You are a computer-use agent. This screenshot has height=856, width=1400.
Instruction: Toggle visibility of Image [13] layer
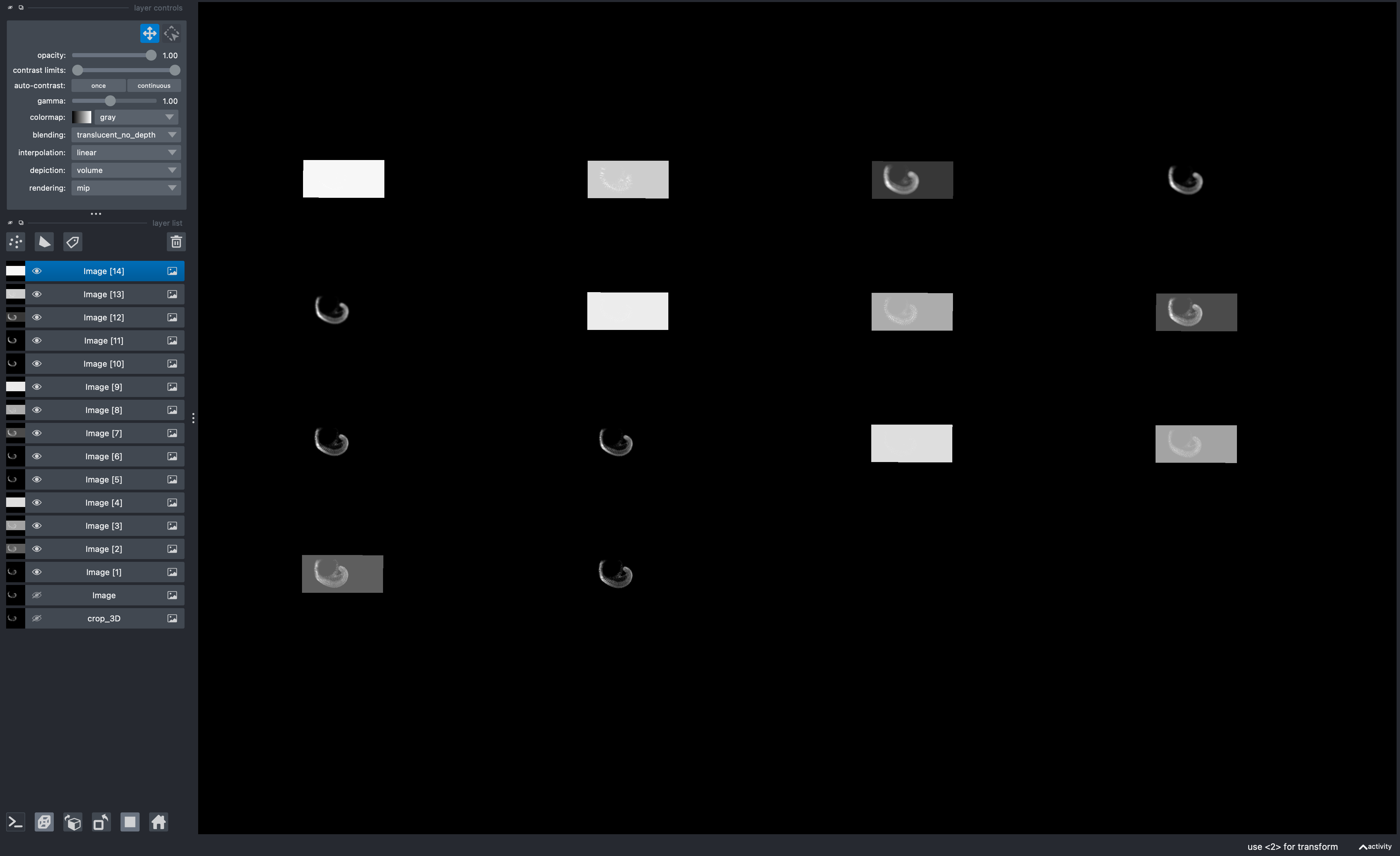coord(37,294)
